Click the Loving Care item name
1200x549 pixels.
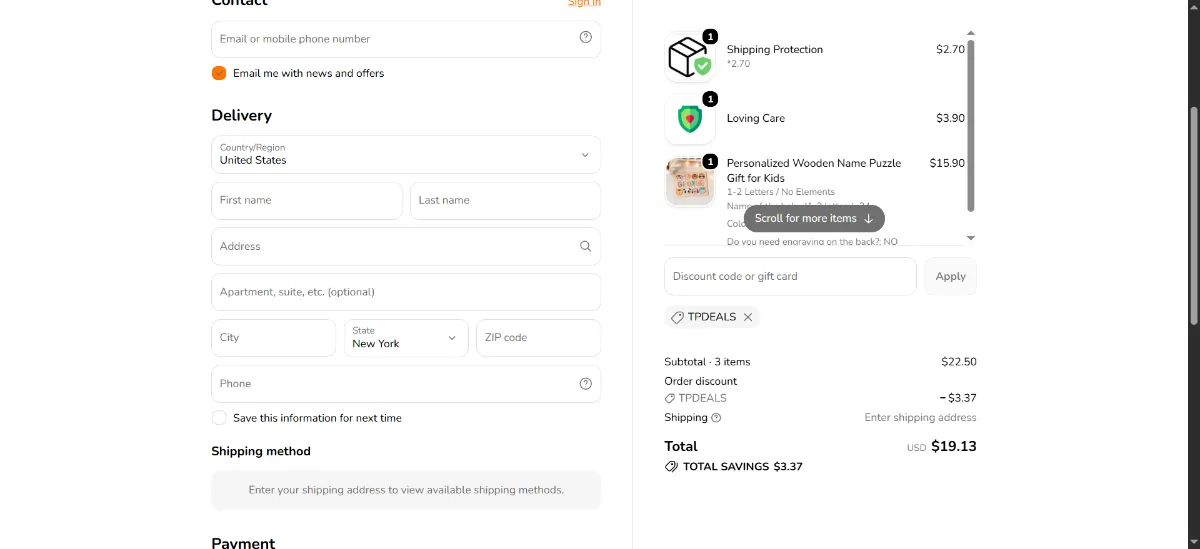[756, 118]
